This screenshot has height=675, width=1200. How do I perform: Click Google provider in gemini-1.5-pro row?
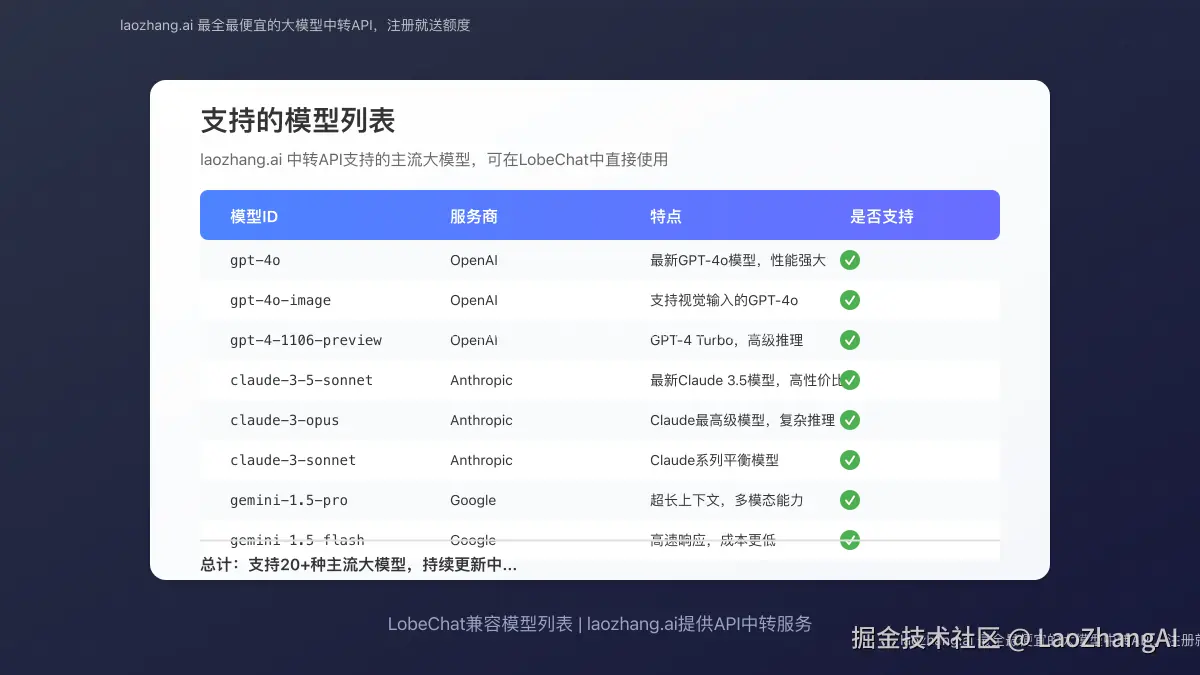(x=473, y=500)
